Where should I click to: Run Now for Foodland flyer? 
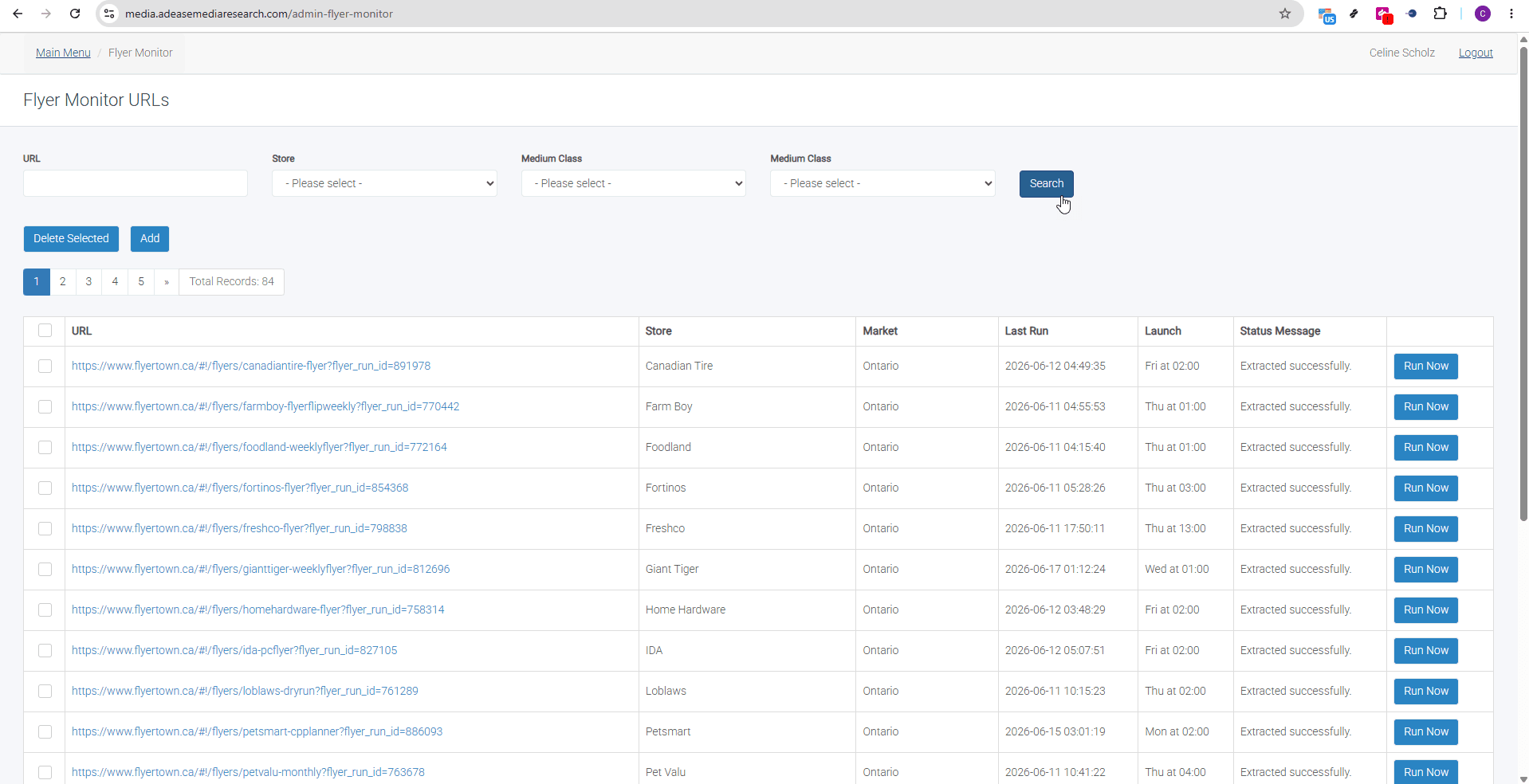[1426, 448]
